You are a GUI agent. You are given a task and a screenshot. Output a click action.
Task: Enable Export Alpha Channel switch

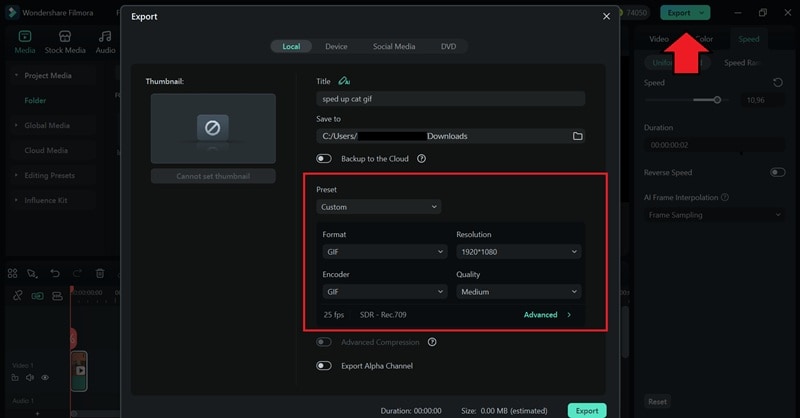click(x=323, y=366)
